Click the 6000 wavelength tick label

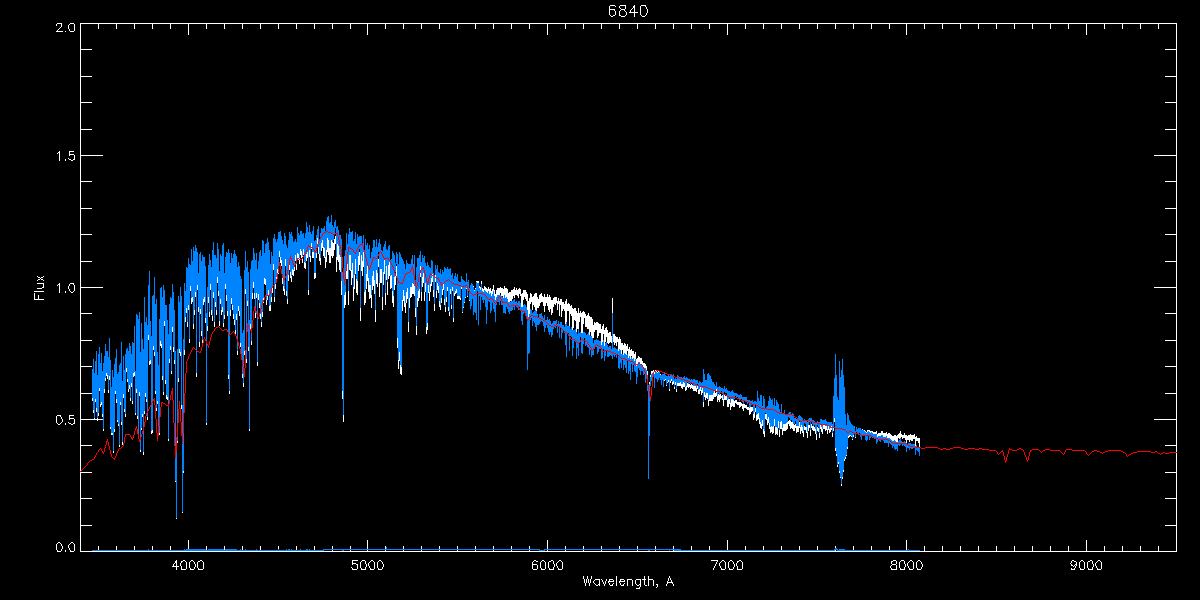[x=547, y=565]
